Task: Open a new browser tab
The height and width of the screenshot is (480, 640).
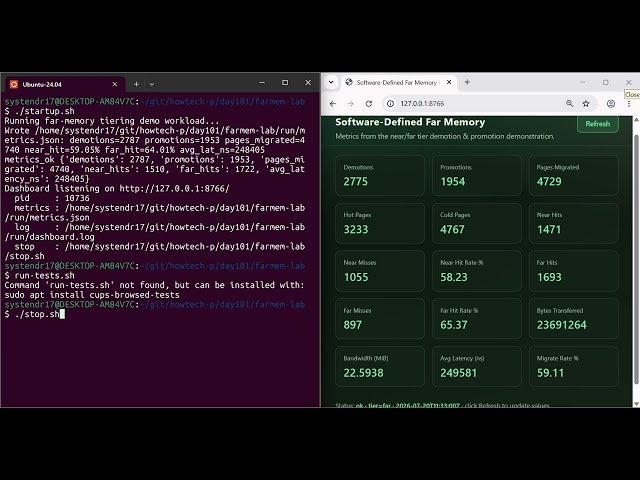Action: point(467,82)
